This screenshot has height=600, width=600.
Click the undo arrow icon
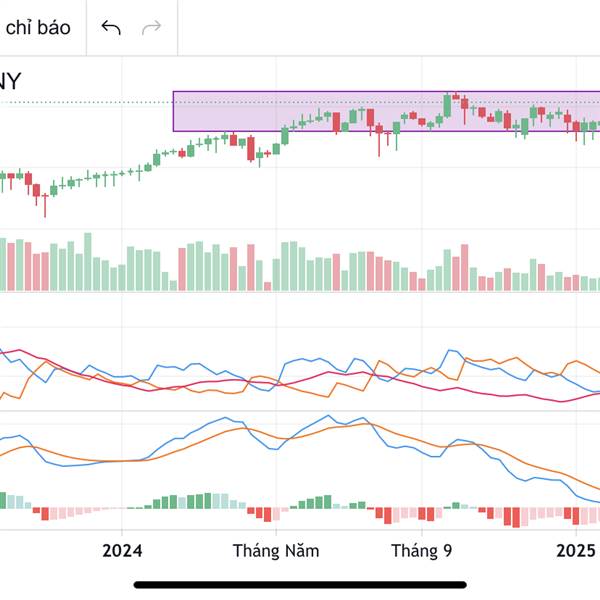coord(111,28)
